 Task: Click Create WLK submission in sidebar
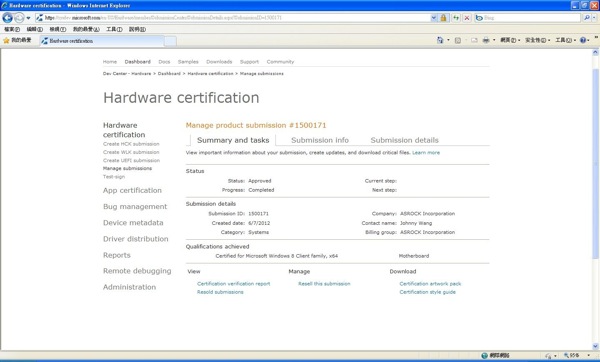(x=131, y=152)
